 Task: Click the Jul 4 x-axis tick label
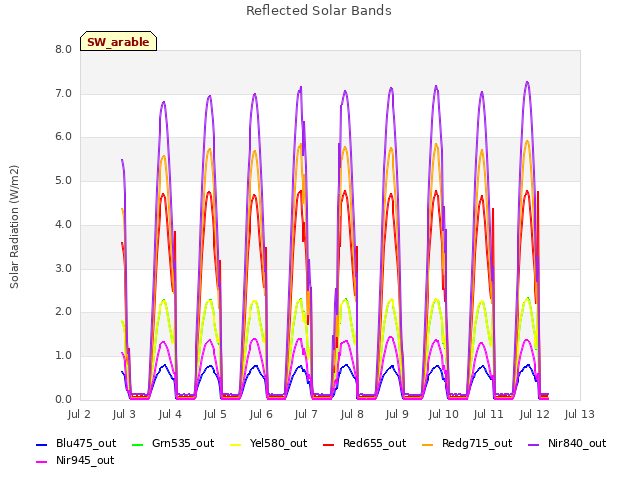(x=170, y=414)
